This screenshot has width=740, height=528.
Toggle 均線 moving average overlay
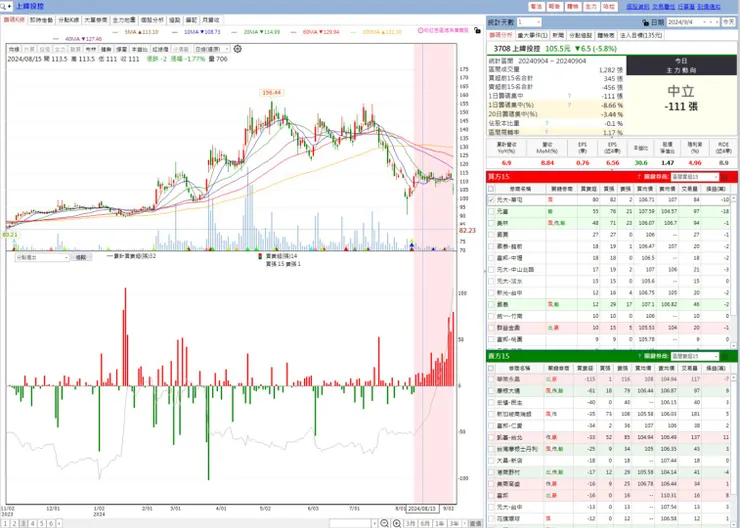14,49
